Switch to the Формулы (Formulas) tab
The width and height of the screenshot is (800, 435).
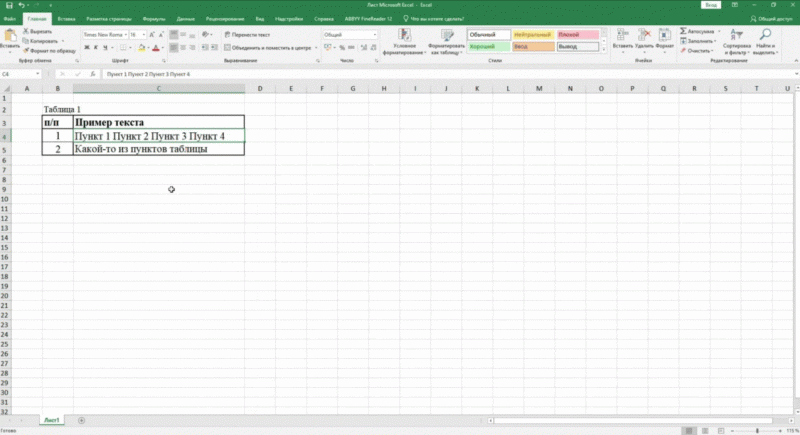(154, 19)
